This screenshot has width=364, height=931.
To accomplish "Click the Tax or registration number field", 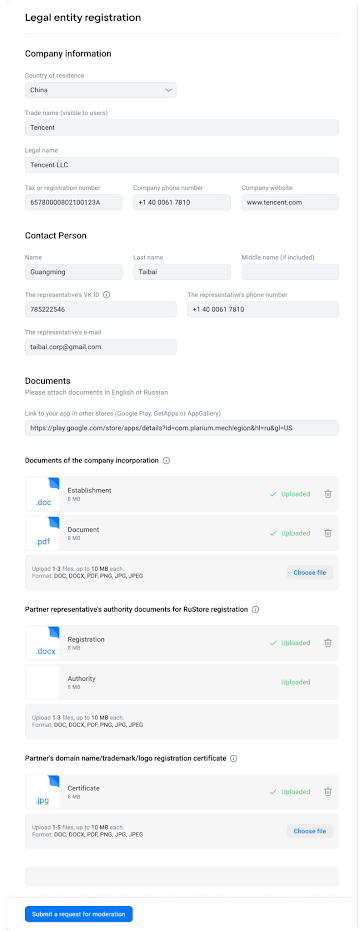I will (74, 202).
